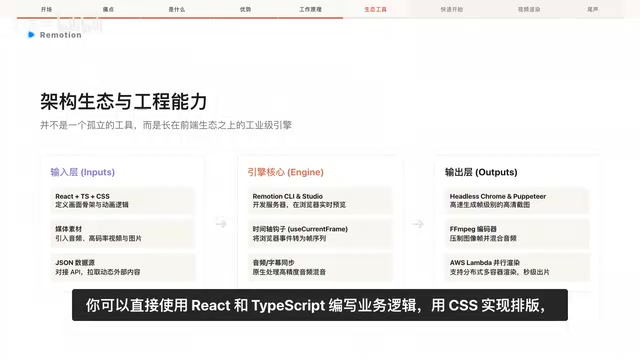Open the 是什么 chapter tab
This screenshot has height=360, width=640.
click(x=177, y=9)
